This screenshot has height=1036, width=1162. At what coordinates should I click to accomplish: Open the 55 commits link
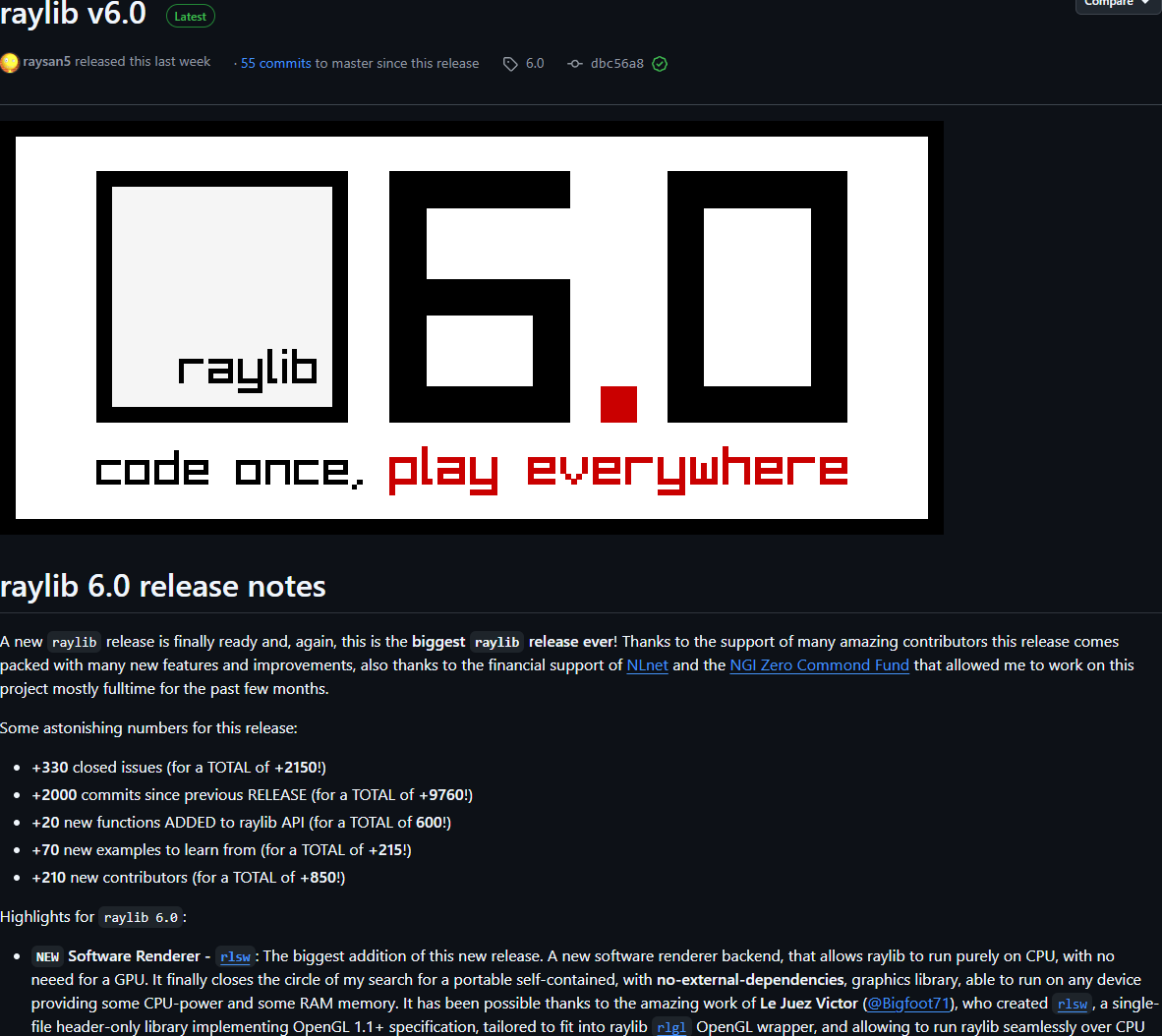click(x=275, y=63)
